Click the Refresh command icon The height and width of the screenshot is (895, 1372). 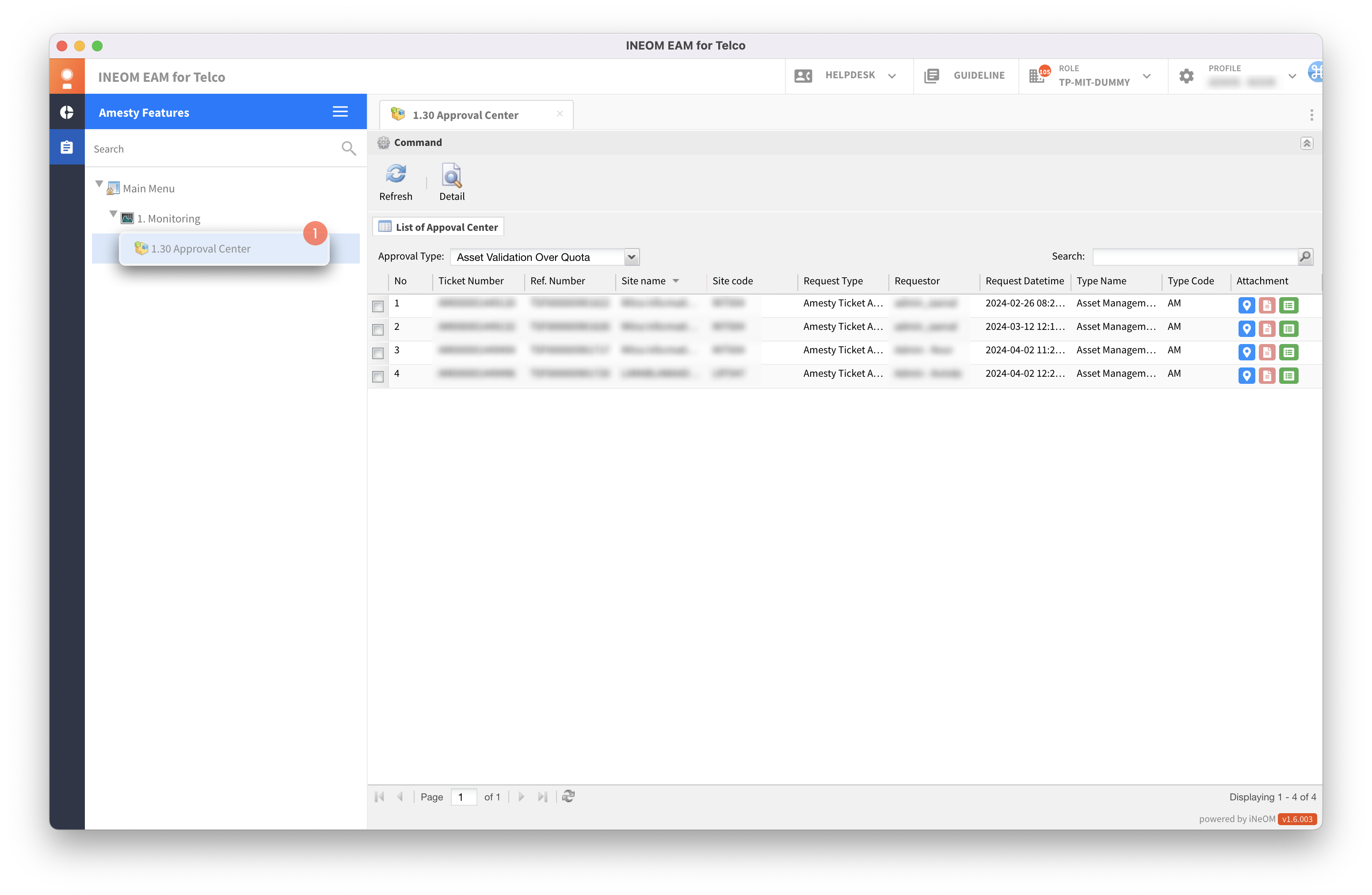(x=396, y=175)
